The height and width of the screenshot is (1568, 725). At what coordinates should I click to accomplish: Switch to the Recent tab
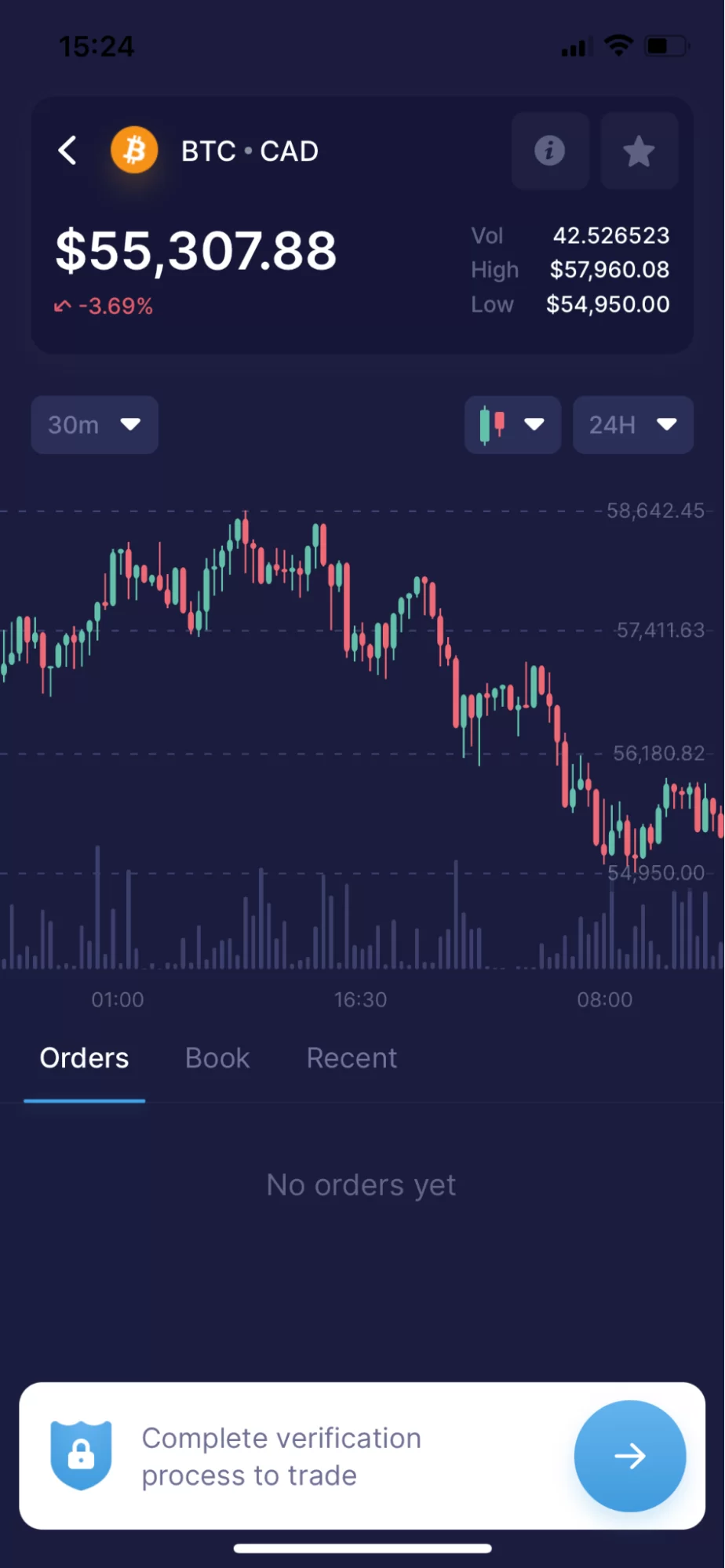[x=352, y=1058]
